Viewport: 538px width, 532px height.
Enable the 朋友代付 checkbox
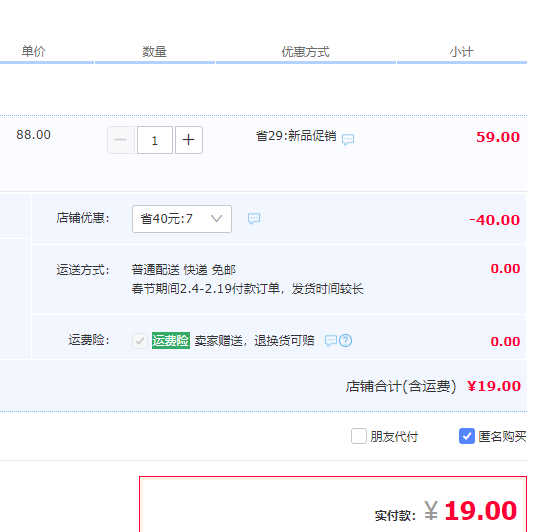(359, 436)
